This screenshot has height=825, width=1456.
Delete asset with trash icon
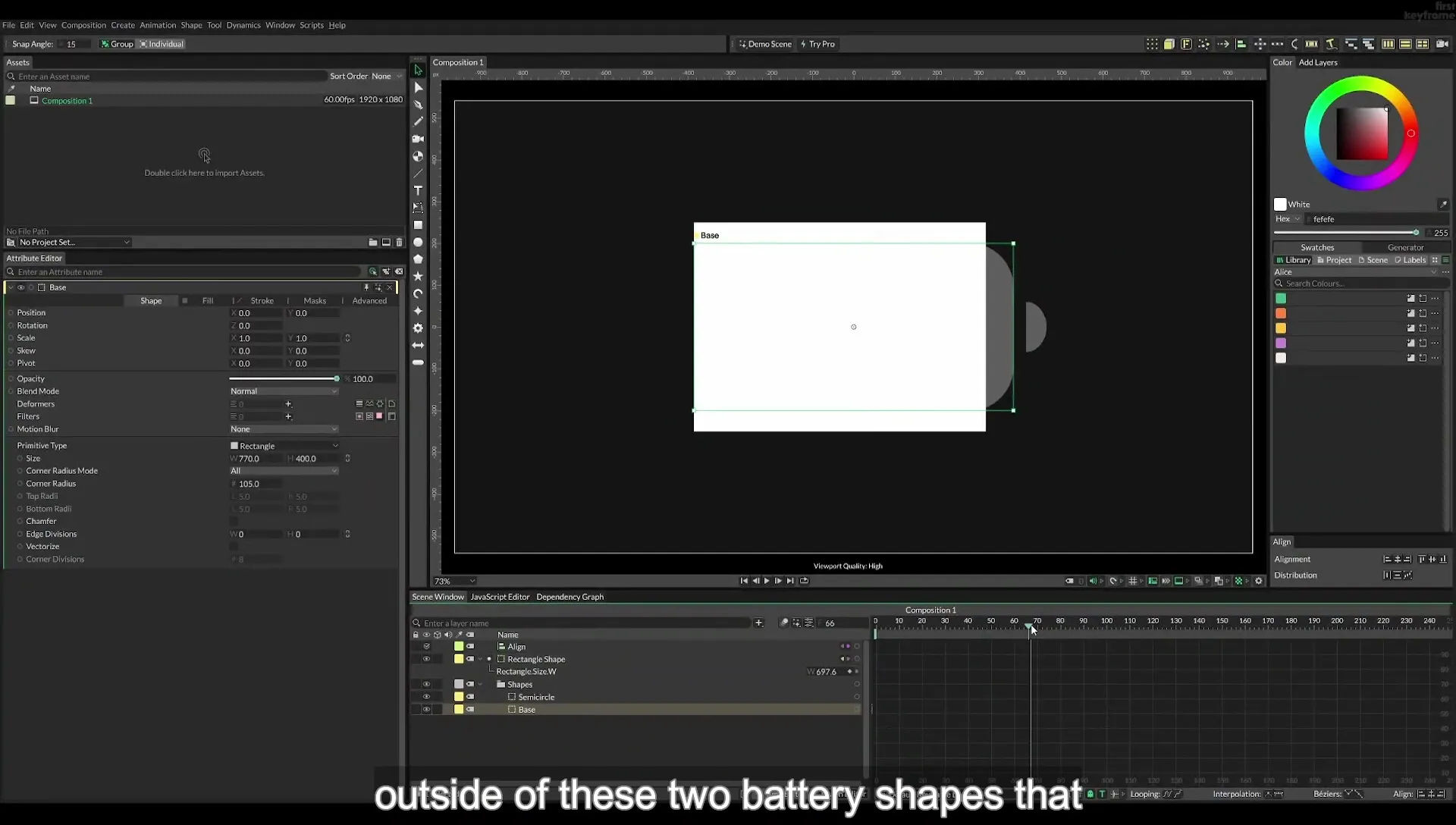(x=400, y=242)
